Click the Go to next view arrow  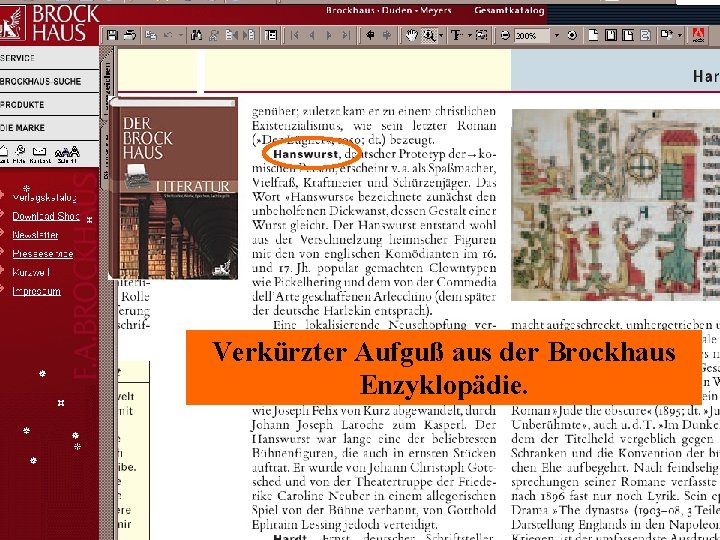click(387, 35)
